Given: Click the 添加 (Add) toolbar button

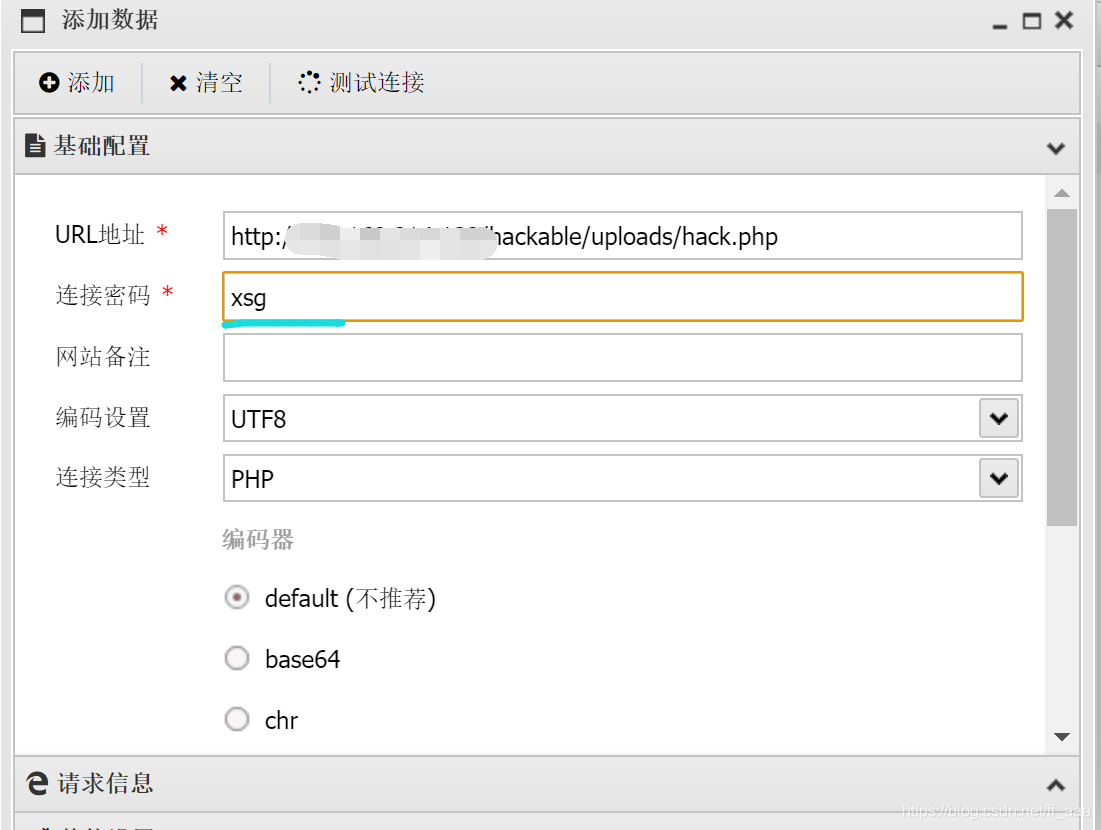Looking at the screenshot, I should click(x=77, y=83).
